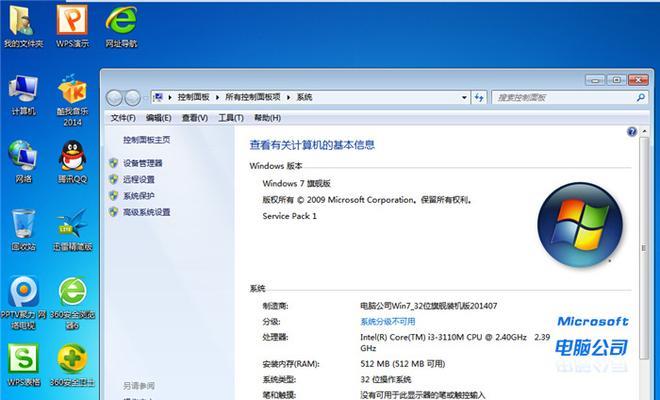
Task: Click the scroll-up arrow of the vertical scrollbar
Action: point(644,132)
